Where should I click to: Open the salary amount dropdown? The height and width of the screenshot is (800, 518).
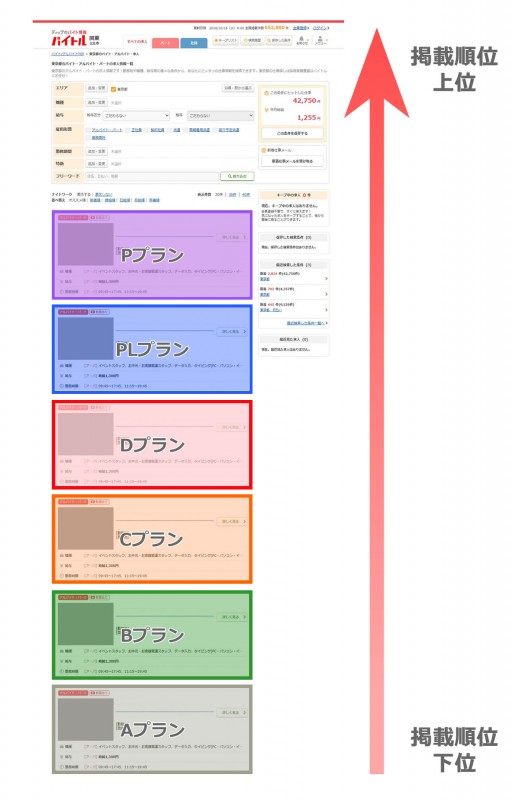click(x=220, y=116)
